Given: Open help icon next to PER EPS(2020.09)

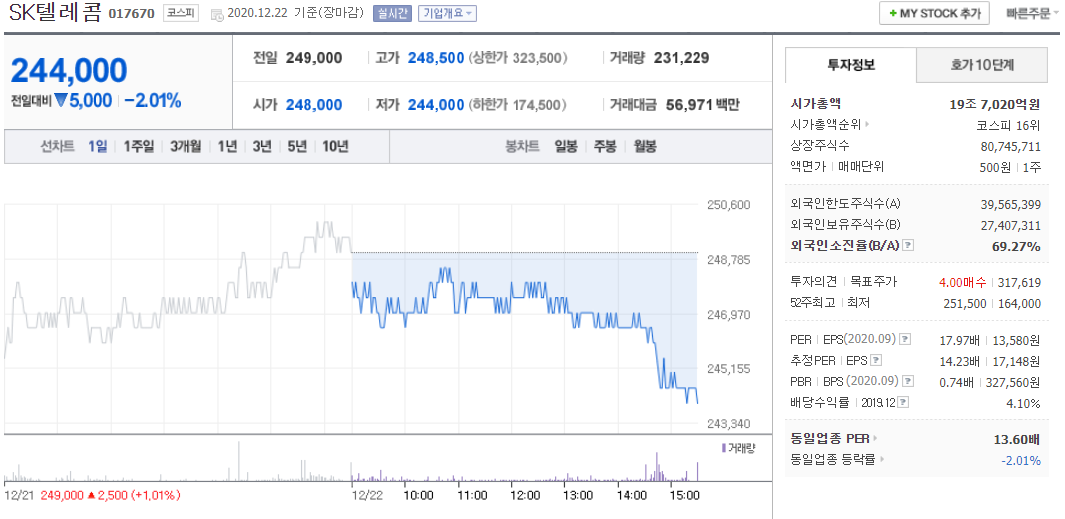Looking at the screenshot, I should (905, 339).
